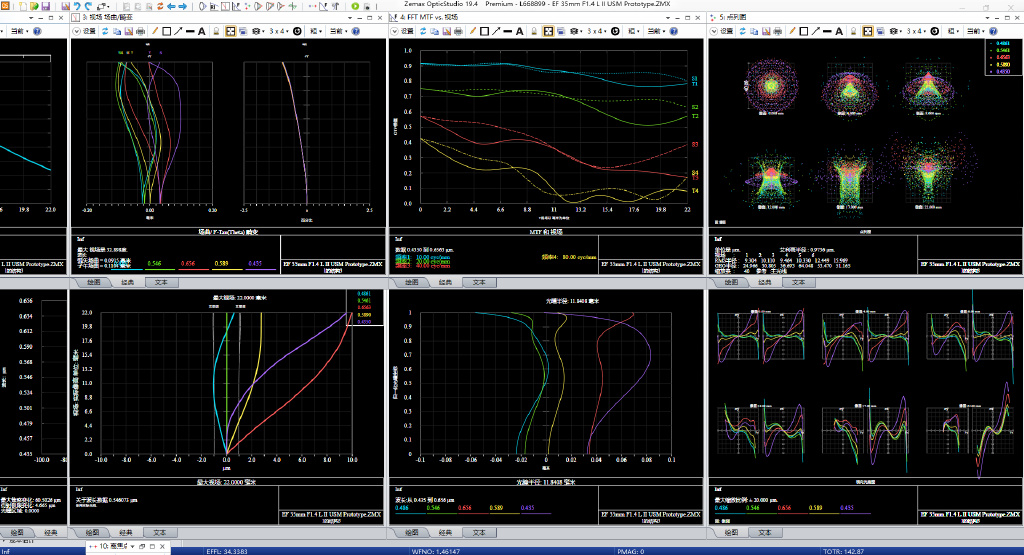Select the rectangle draw tool in the field curvature window
The image size is (1024, 555).
point(164,31)
